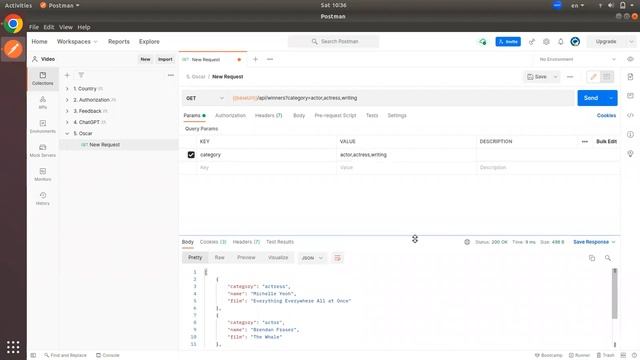The image size is (640, 360).
Task: Open the JSON format dropdown
Action: point(312,258)
